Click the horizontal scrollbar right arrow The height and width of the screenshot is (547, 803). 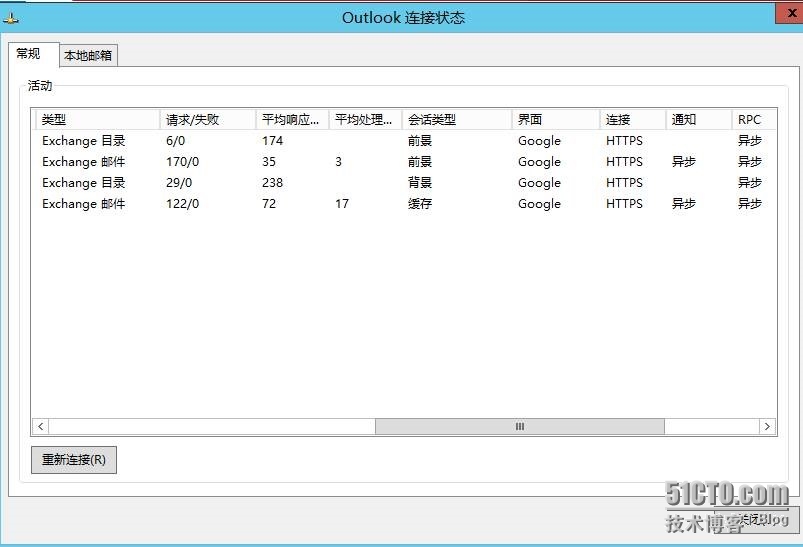[767, 426]
